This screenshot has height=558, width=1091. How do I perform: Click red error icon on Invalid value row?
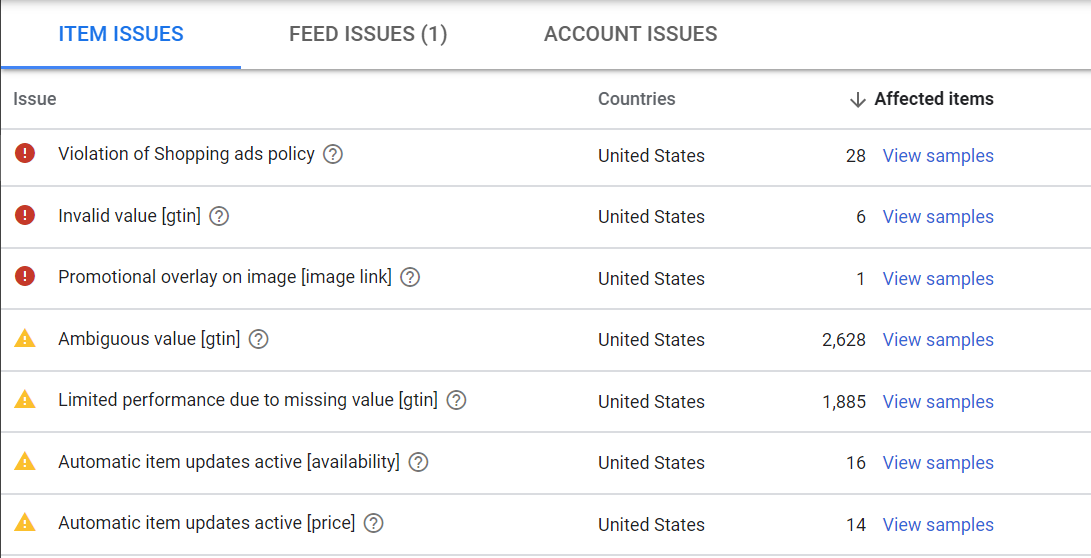pos(25,215)
